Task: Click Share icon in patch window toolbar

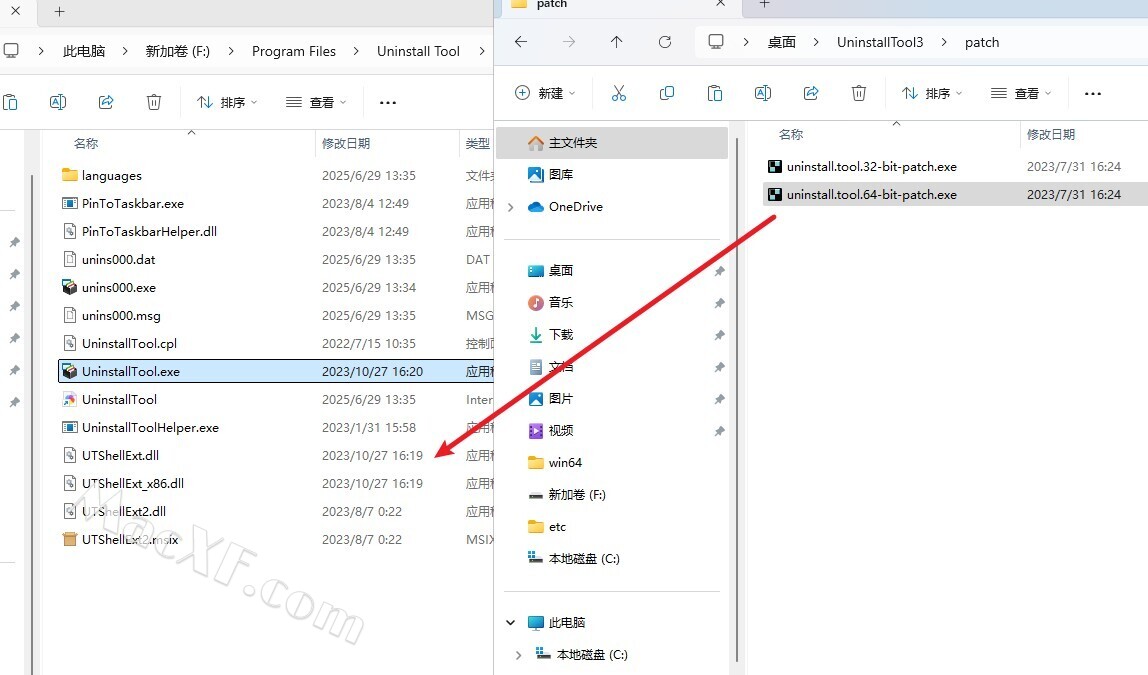Action: tap(810, 93)
